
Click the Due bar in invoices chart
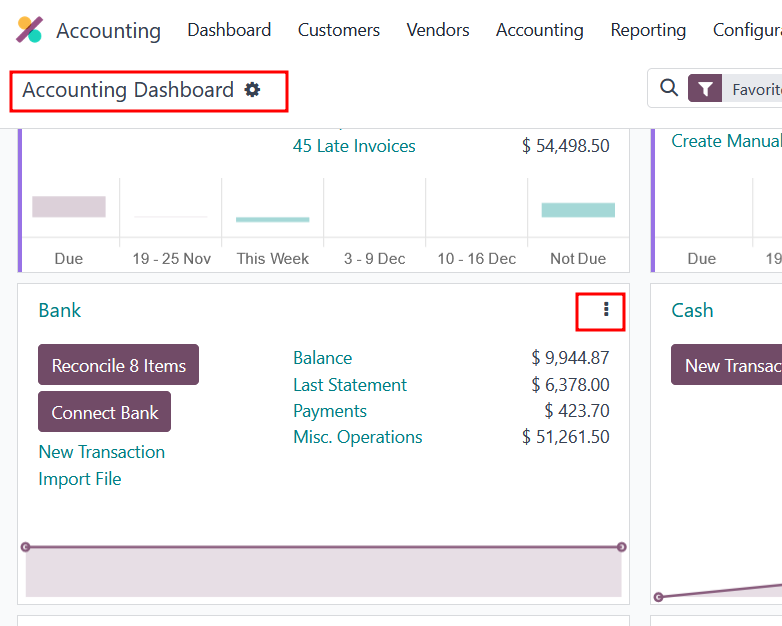click(69, 207)
